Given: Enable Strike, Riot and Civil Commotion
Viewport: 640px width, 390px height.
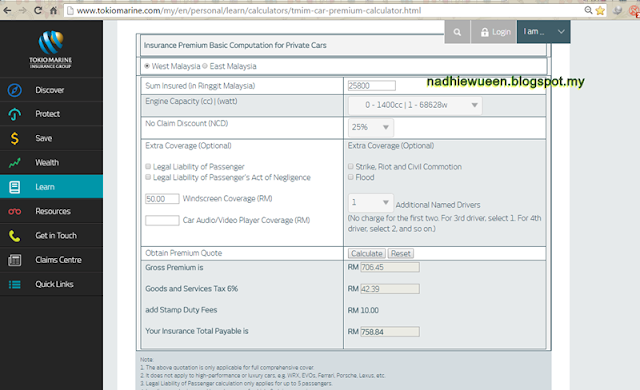Looking at the screenshot, I should point(351,166).
